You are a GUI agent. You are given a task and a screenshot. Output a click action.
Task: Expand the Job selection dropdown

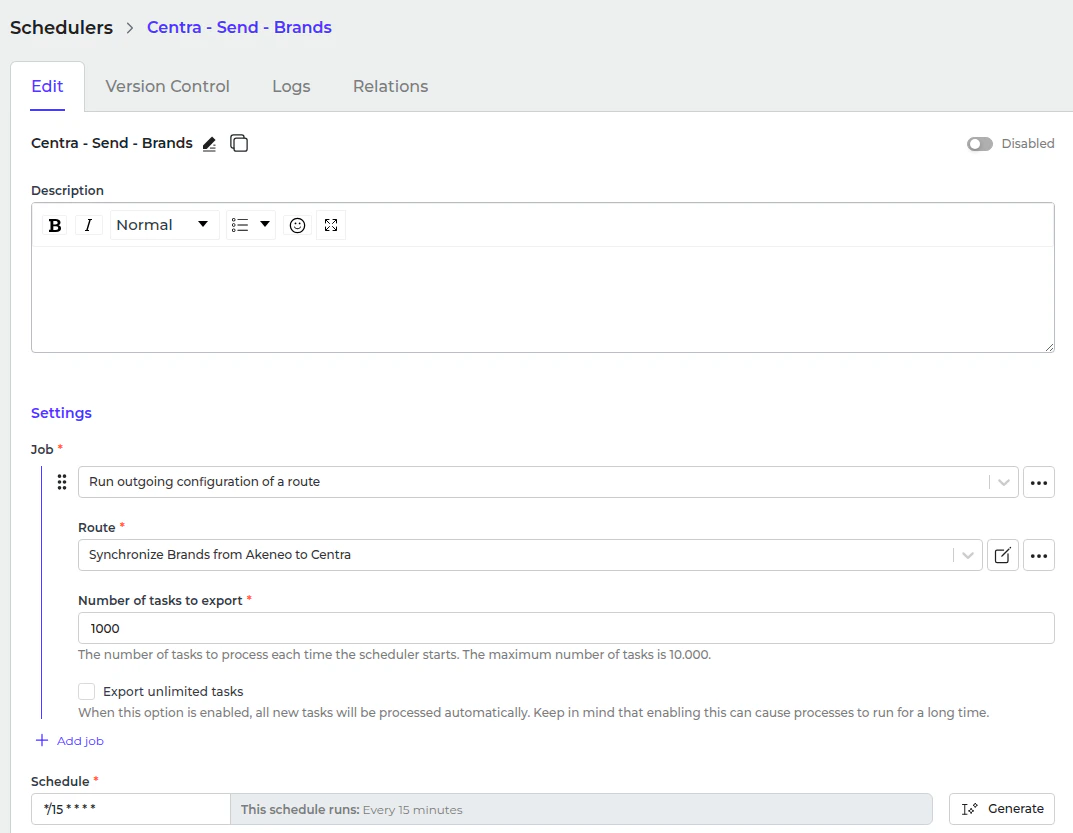tap(1004, 483)
